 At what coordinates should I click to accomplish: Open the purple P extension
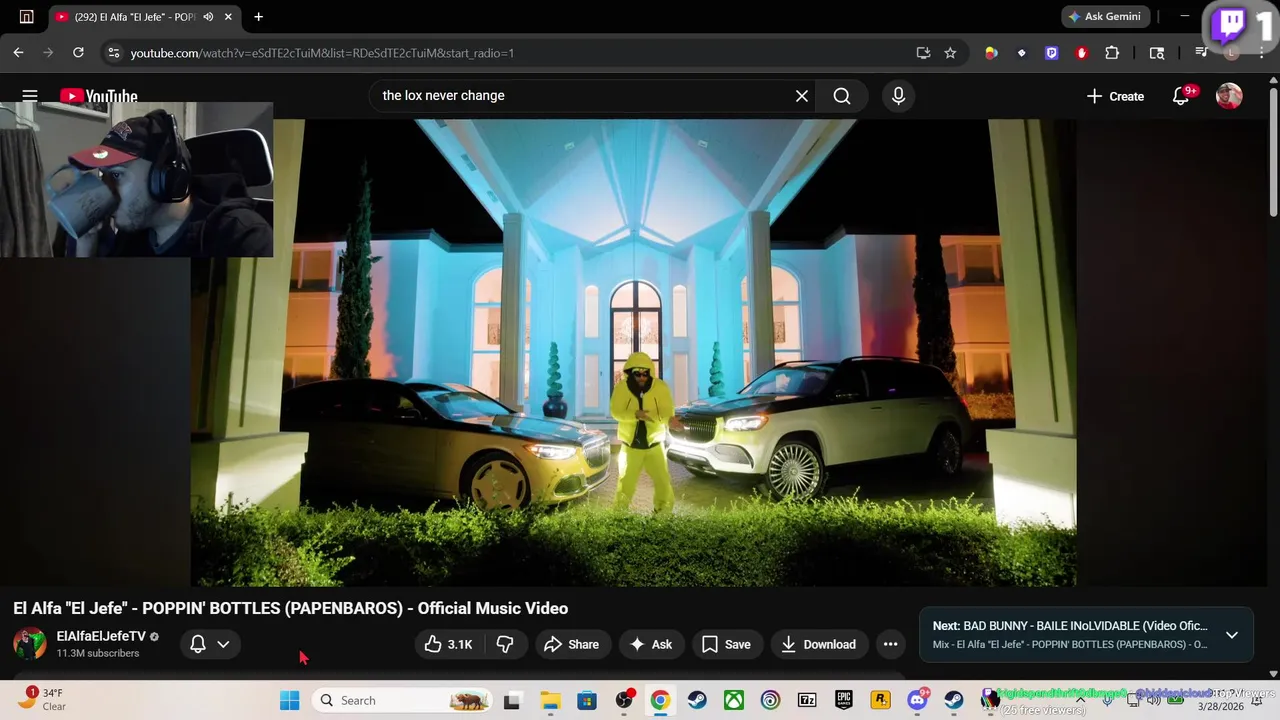pos(1052,53)
